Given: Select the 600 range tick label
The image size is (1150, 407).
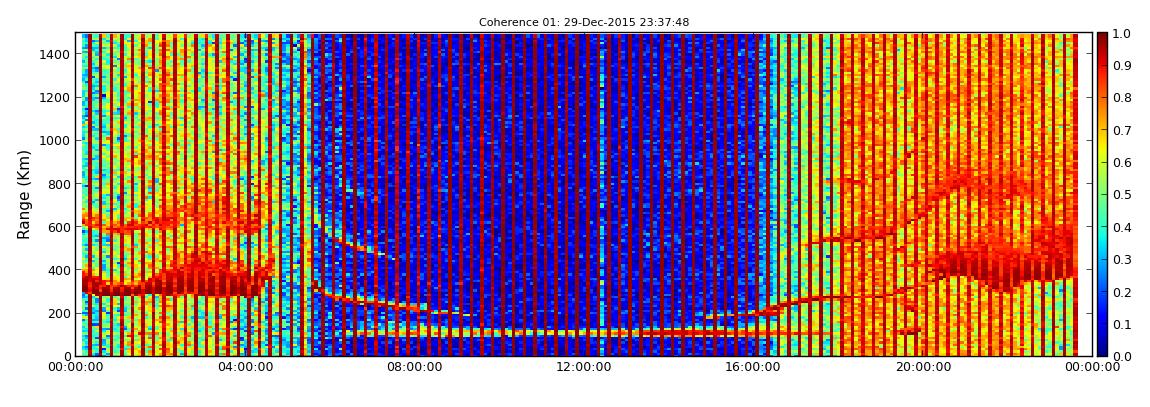Looking at the screenshot, I should tap(58, 227).
